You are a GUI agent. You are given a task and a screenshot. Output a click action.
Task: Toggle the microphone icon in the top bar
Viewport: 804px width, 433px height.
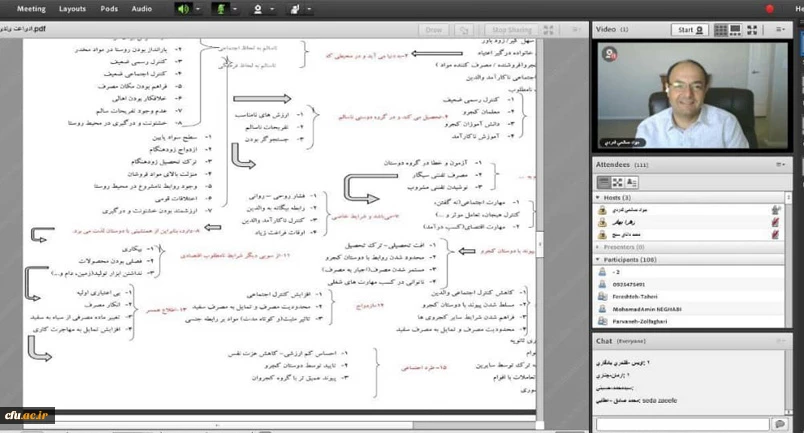(x=220, y=8)
